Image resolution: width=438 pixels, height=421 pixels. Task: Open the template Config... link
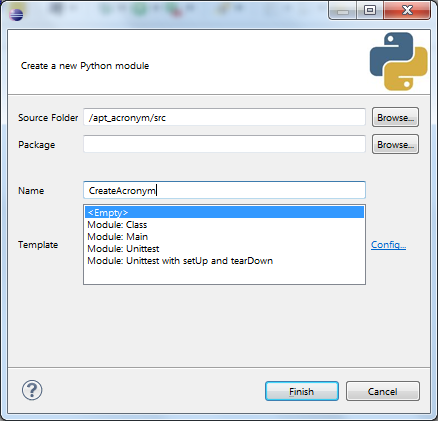click(x=388, y=245)
